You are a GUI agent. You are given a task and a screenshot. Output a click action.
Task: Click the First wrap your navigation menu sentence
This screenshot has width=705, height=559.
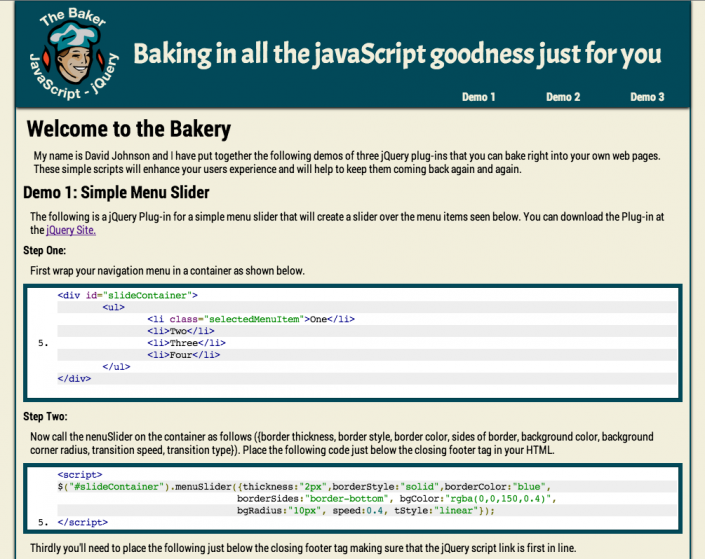167,271
